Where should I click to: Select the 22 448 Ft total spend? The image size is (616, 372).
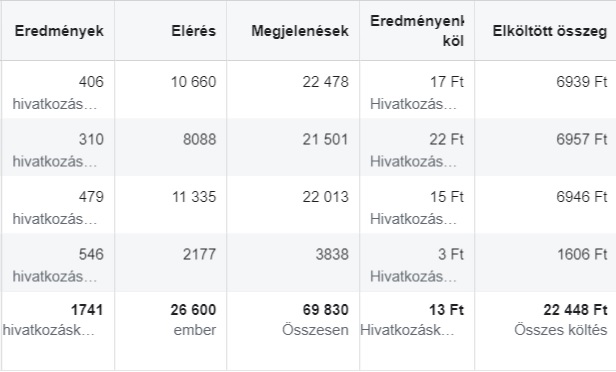pos(576,310)
